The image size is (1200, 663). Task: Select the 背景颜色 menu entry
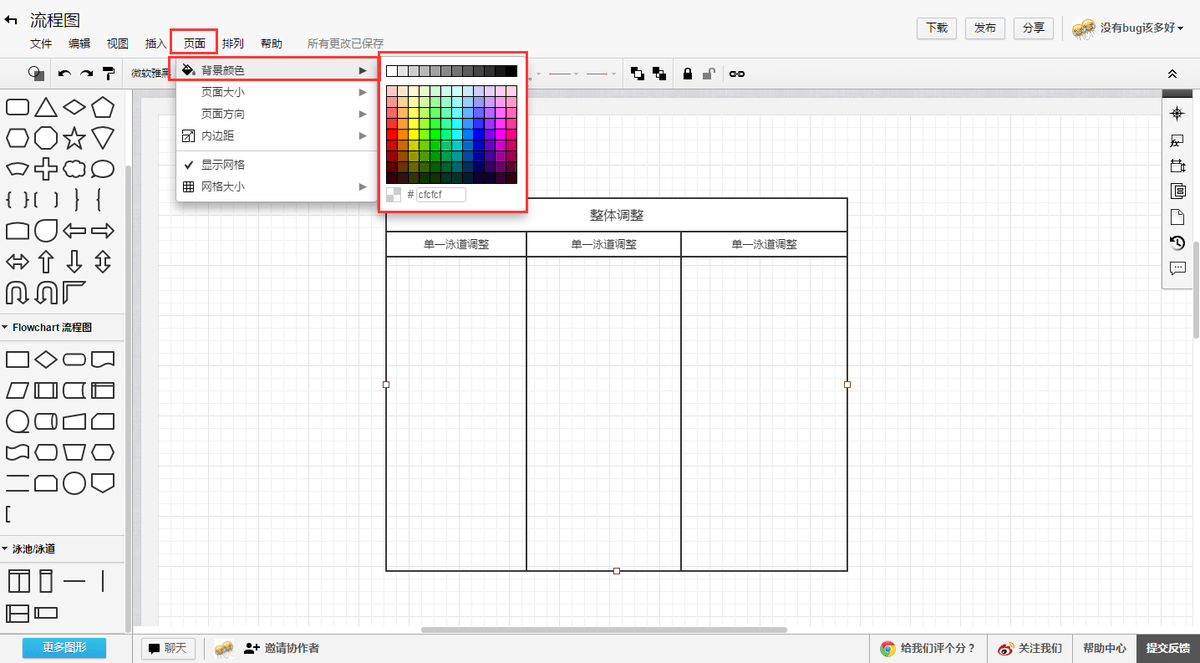[277, 70]
